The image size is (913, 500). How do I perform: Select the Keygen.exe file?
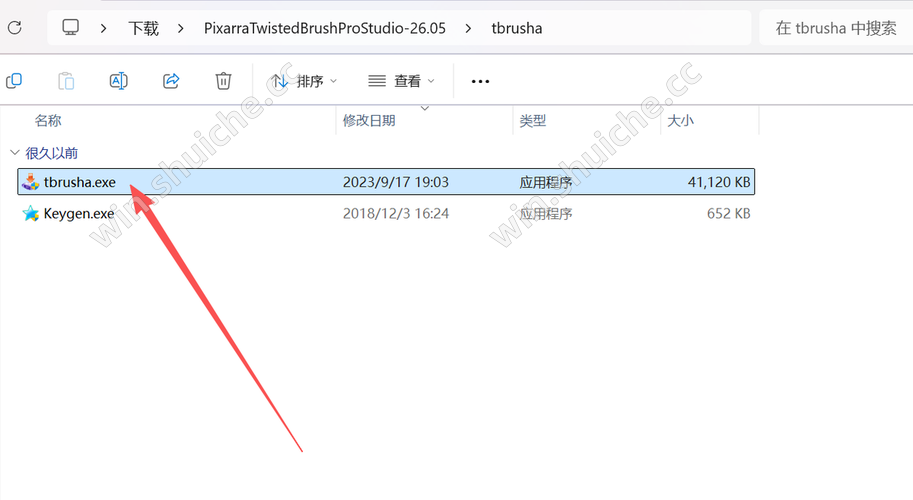tap(386, 214)
